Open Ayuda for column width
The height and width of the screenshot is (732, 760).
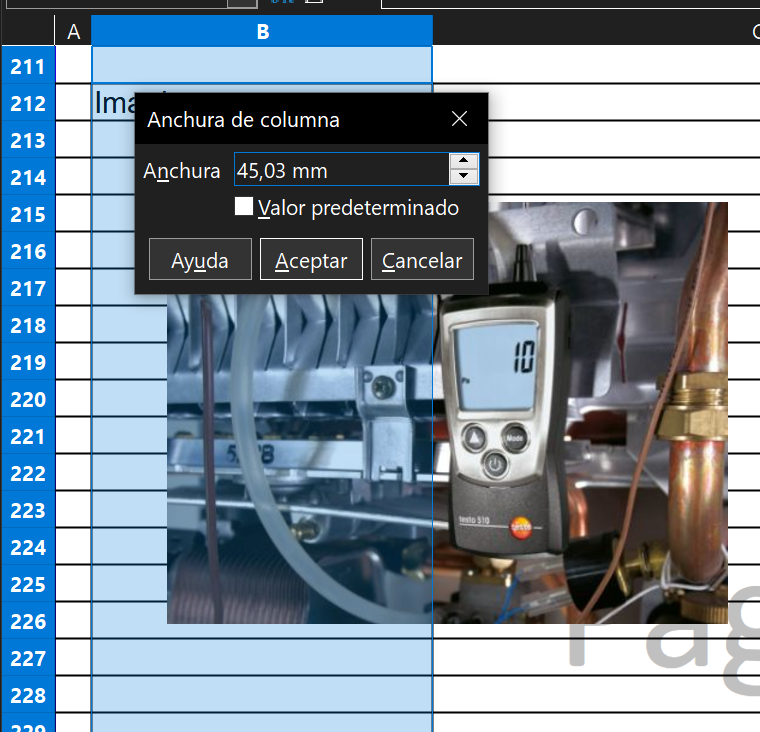[x=200, y=260]
